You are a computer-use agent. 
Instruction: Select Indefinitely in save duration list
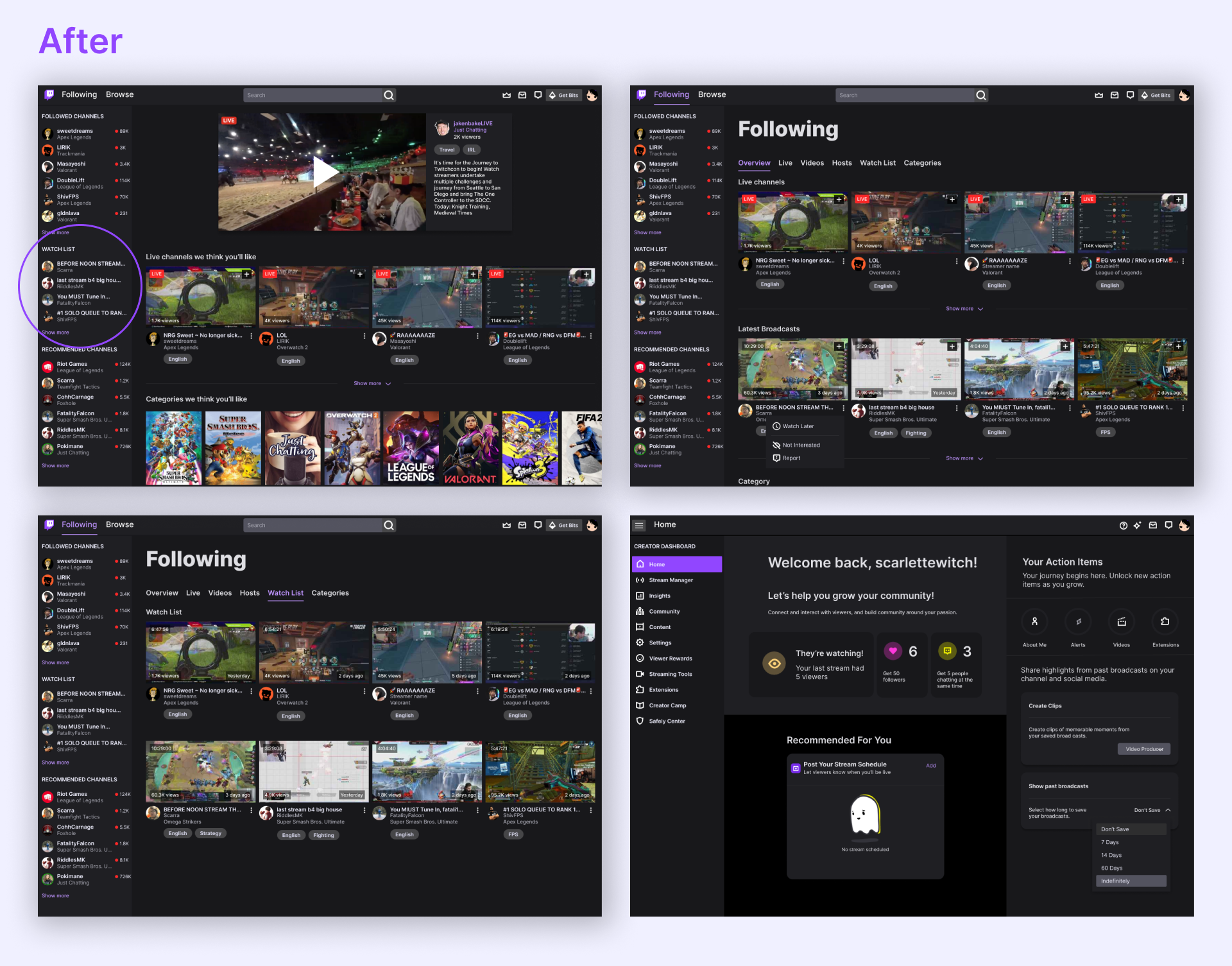pos(1131,881)
